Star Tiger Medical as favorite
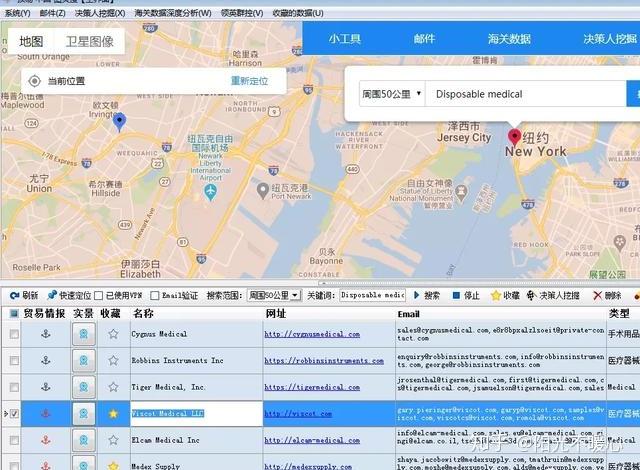This screenshot has height=470, width=640. (113, 387)
